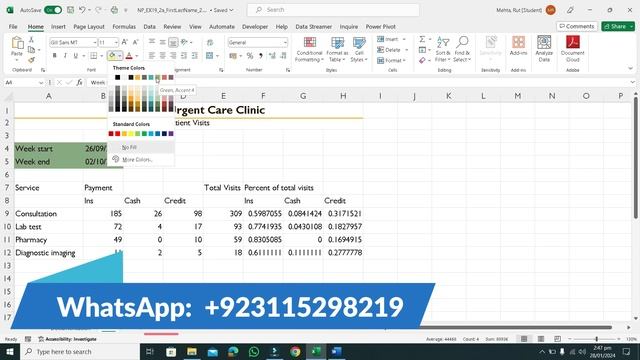Image resolution: width=640 pixels, height=360 pixels.
Task: Switch to Page Break Preview in status bar
Action: click(x=558, y=339)
